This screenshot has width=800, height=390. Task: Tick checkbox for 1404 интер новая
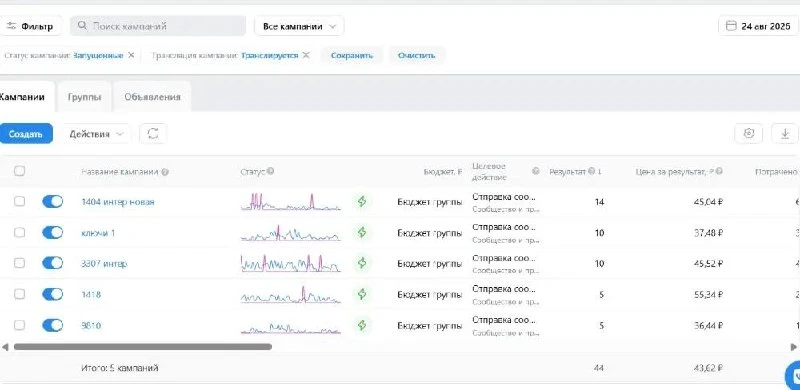coord(19,201)
